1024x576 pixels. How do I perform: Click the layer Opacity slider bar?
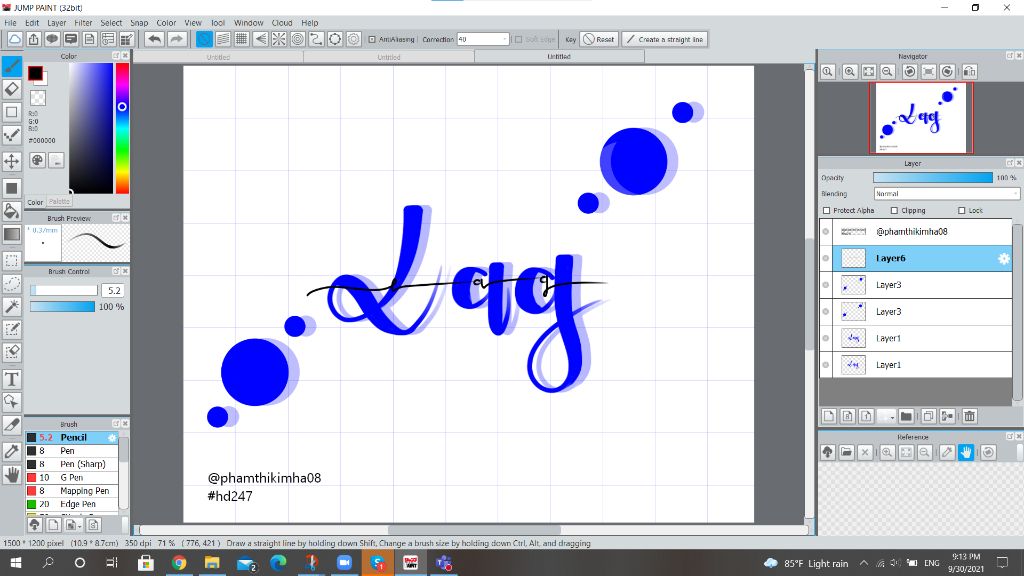point(933,178)
